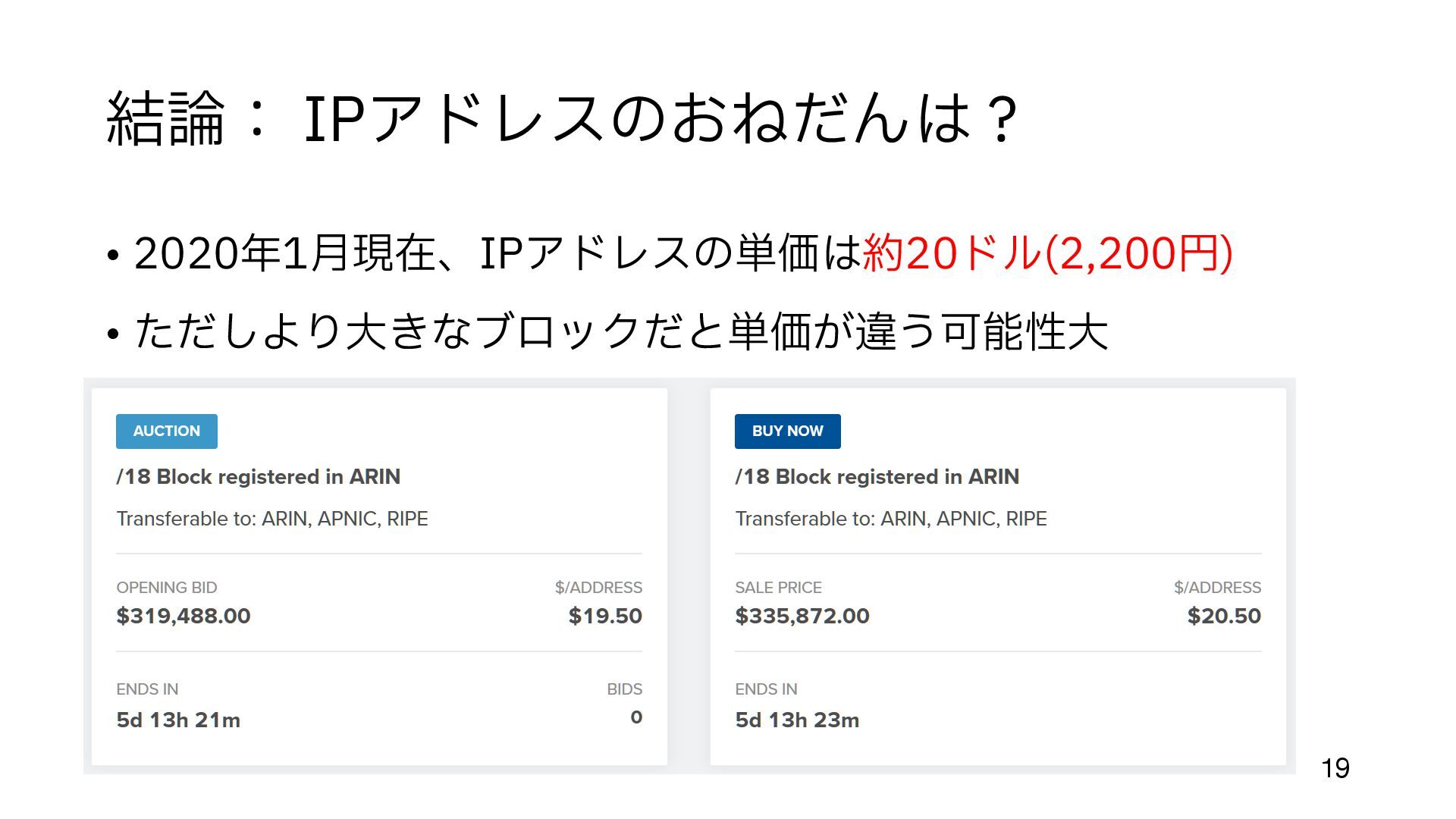Click the bullet about 大きなブロック pricing
The height and width of the screenshot is (819, 1456).
point(620,331)
